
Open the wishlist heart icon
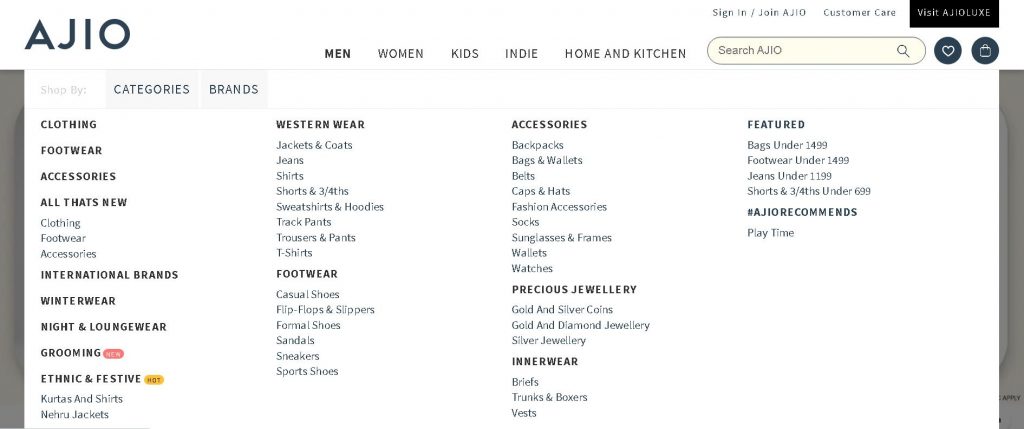(x=948, y=51)
